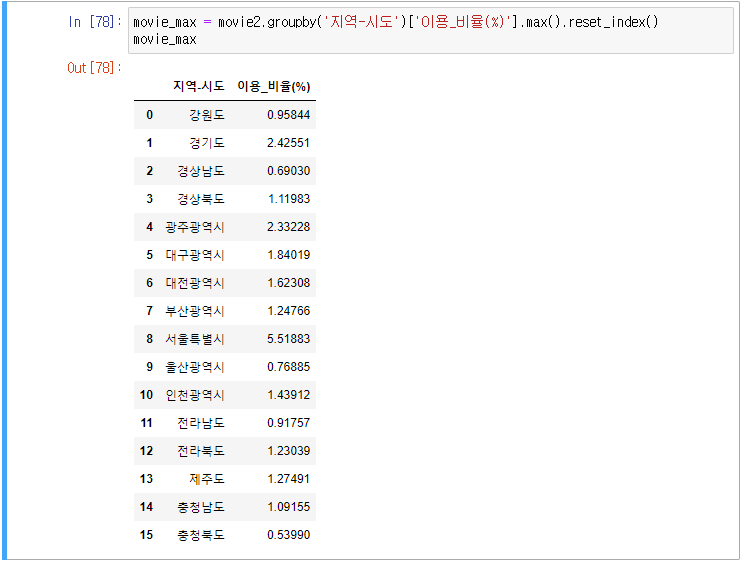
Task: Select the 제주도 cell
Action: pyautogui.click(x=207, y=479)
